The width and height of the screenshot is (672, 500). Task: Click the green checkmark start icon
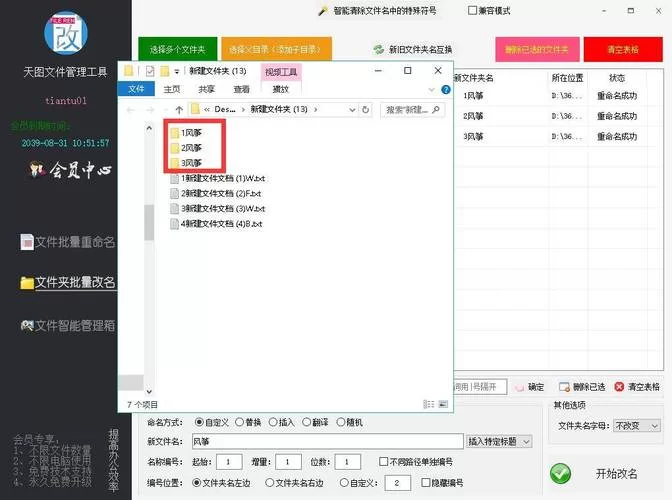pyautogui.click(x=560, y=473)
